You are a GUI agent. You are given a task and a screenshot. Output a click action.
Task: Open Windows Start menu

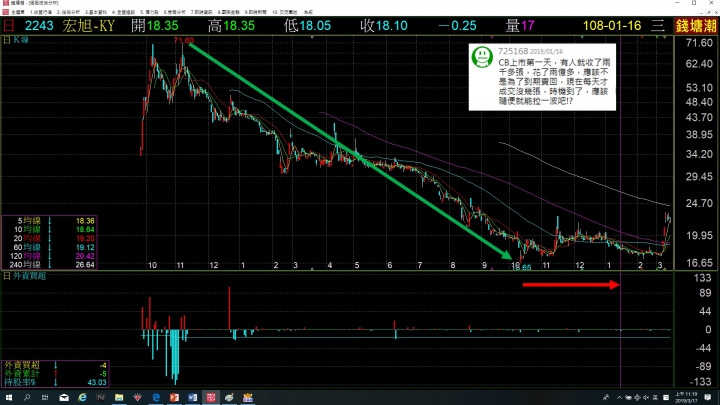click(x=8, y=397)
